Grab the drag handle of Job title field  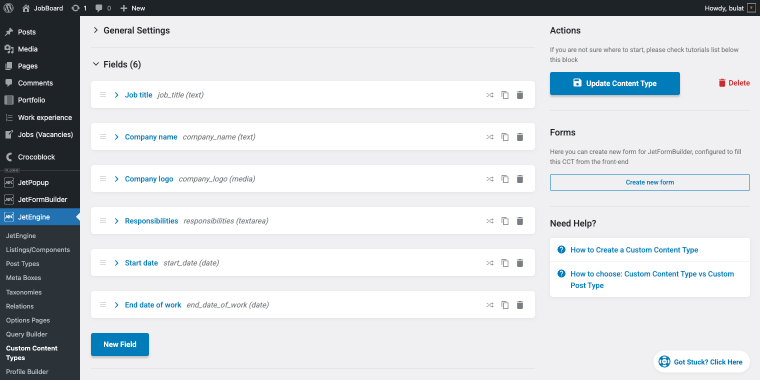(x=103, y=95)
